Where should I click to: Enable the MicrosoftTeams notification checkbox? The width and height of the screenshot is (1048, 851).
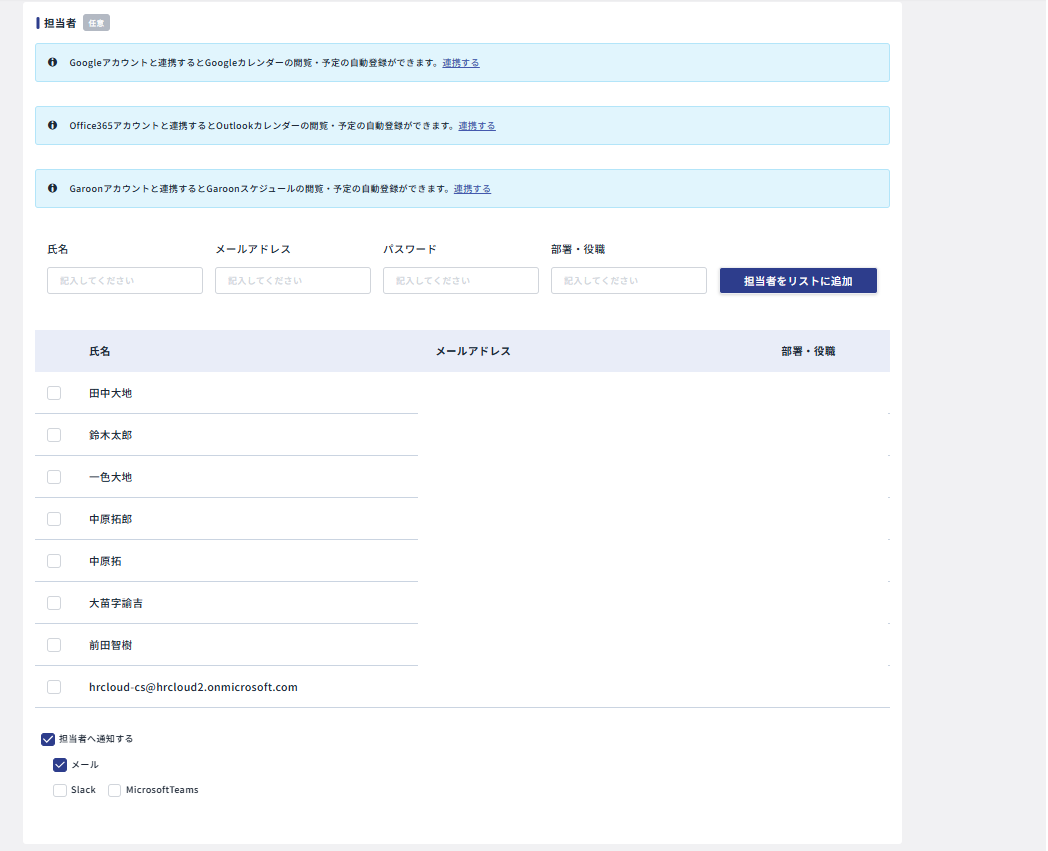tap(115, 790)
